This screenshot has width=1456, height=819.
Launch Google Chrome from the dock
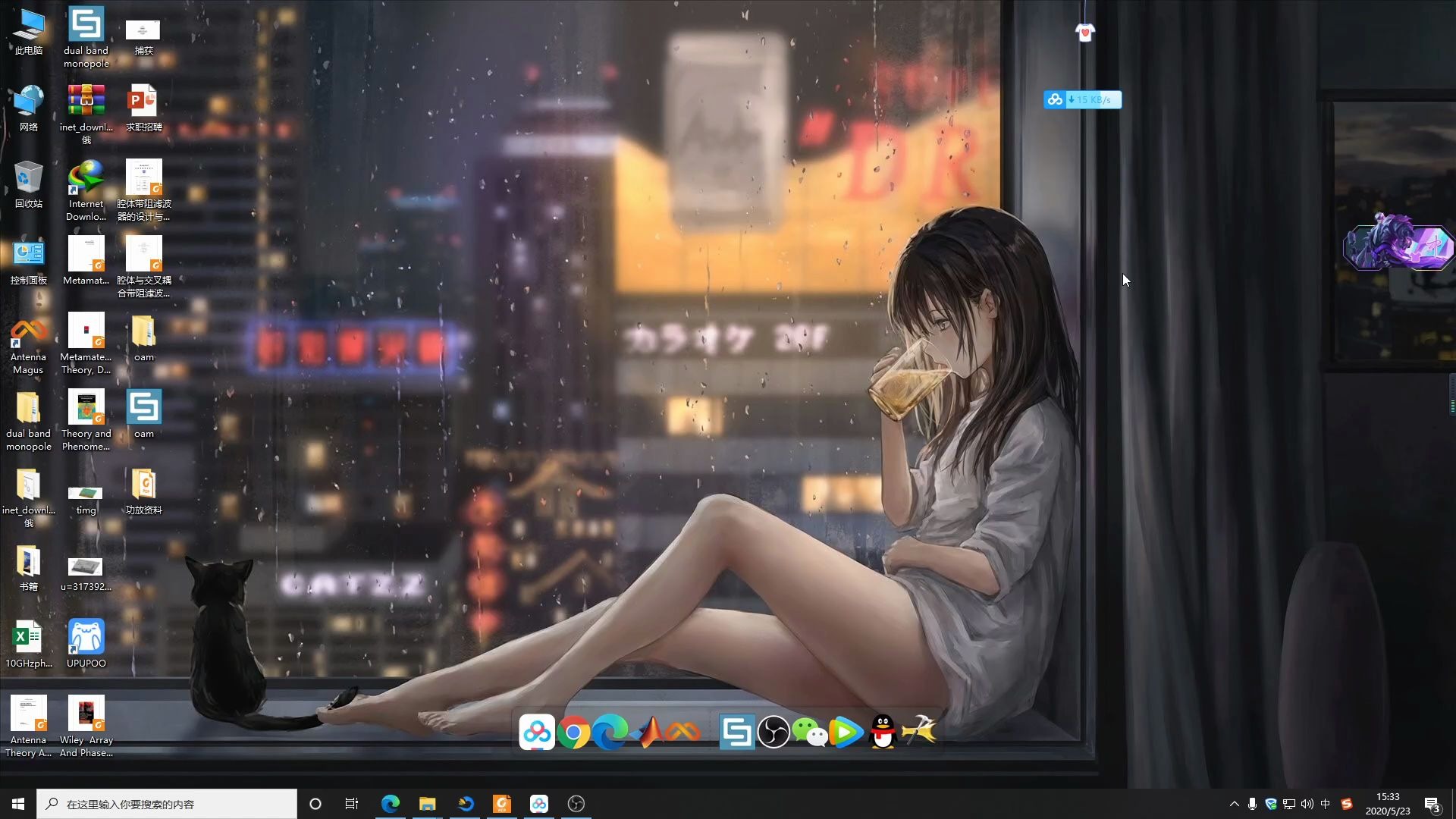pyautogui.click(x=574, y=733)
